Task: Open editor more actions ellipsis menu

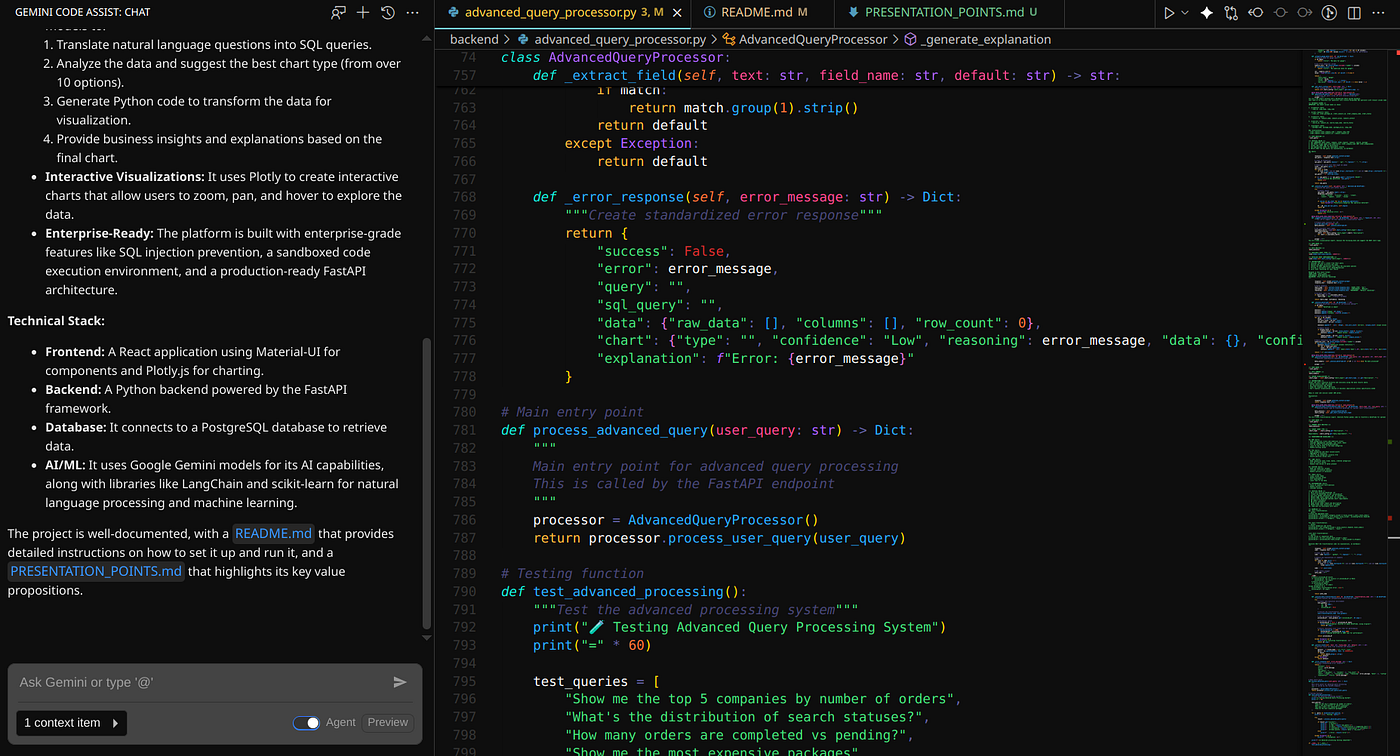Action: point(1380,13)
